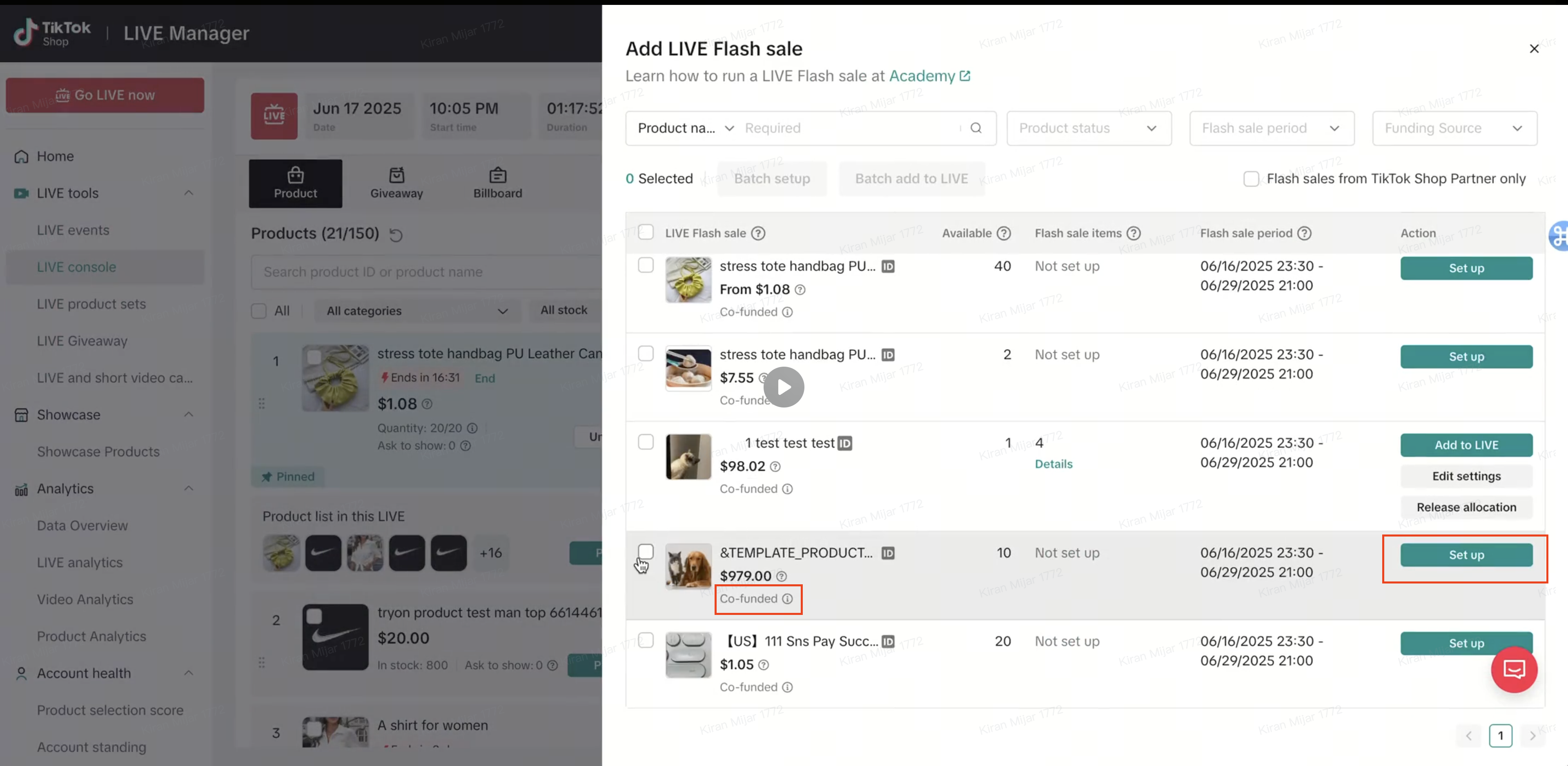Screen dimensions: 1568x766
Task: Click the ID badge next to 1 test test test
Action: (x=845, y=443)
